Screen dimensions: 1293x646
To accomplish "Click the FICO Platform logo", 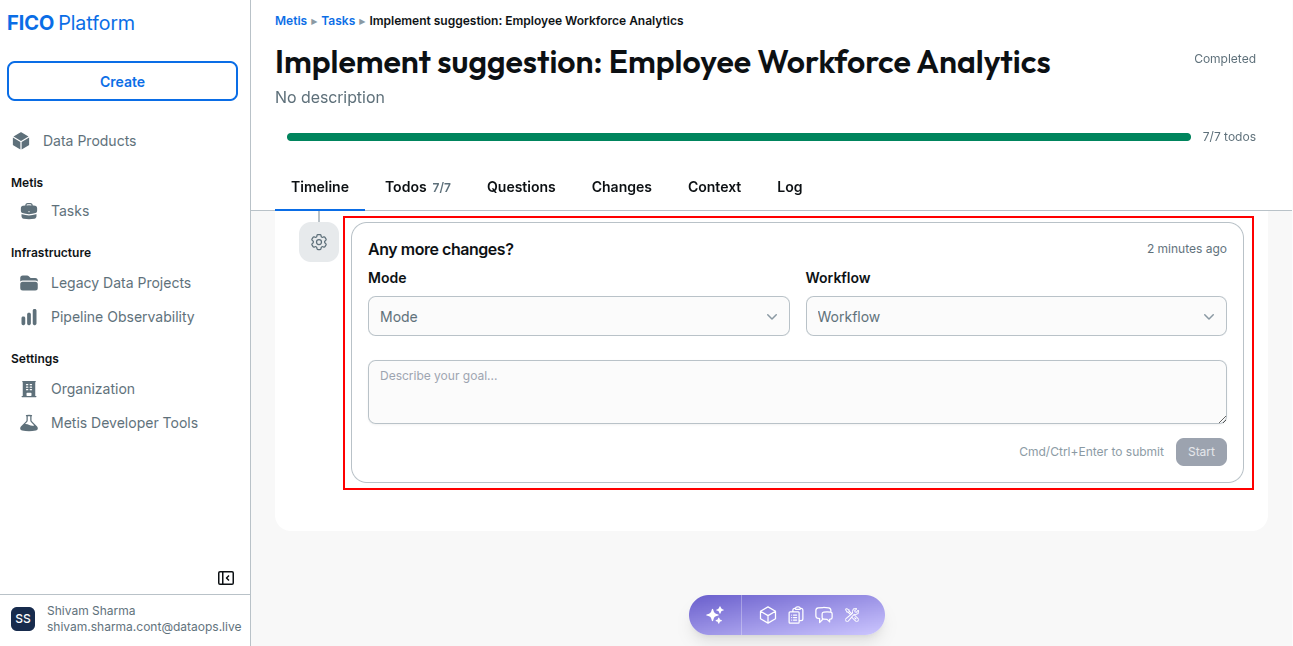I will tap(71, 23).
